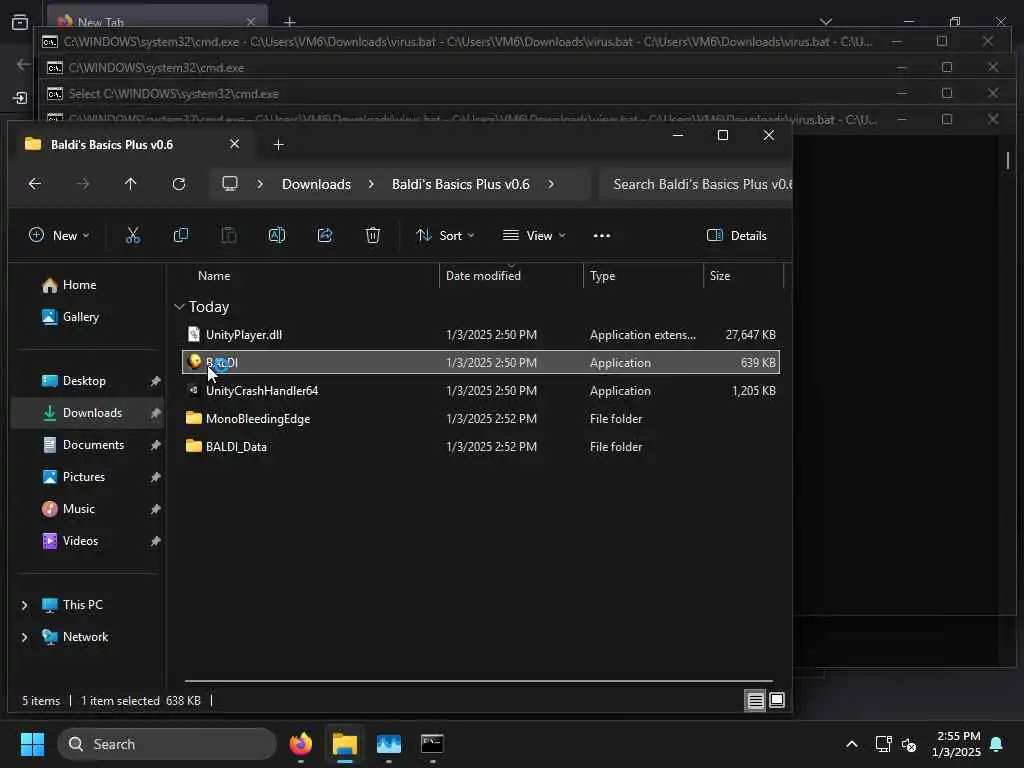Select the MonoBleedingEdge folder
Viewport: 1024px width, 768px height.
(x=481, y=419)
